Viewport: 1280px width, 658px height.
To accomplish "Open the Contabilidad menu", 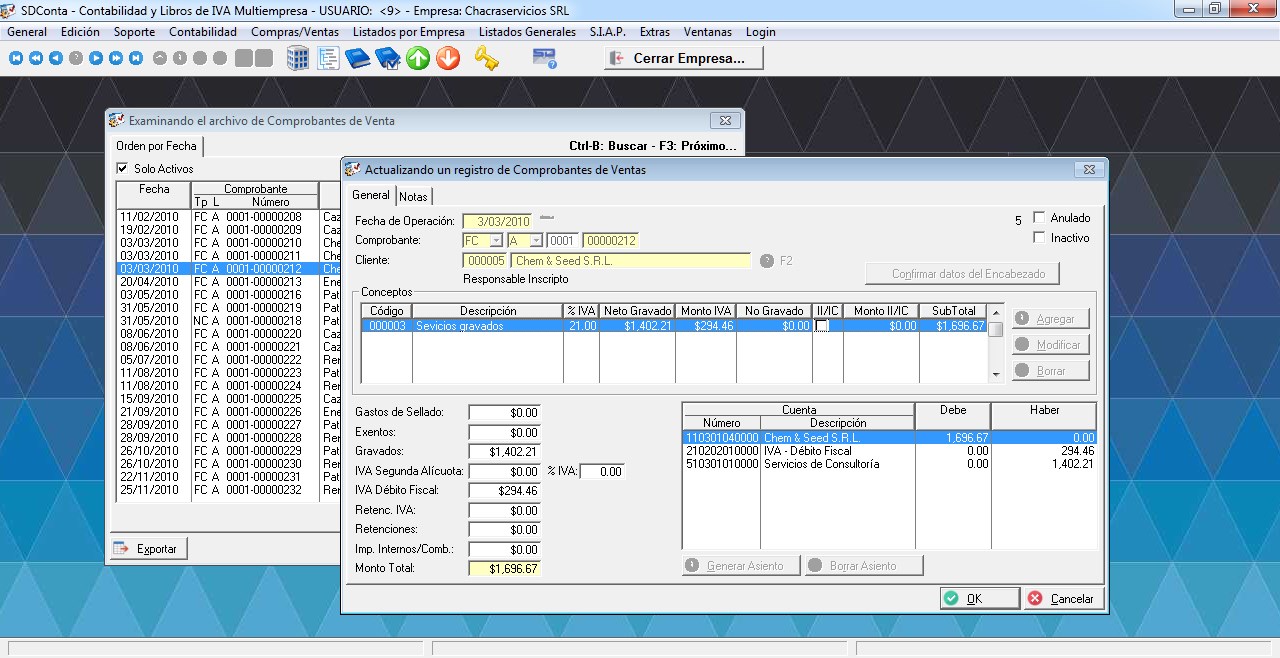I will pyautogui.click(x=203, y=32).
